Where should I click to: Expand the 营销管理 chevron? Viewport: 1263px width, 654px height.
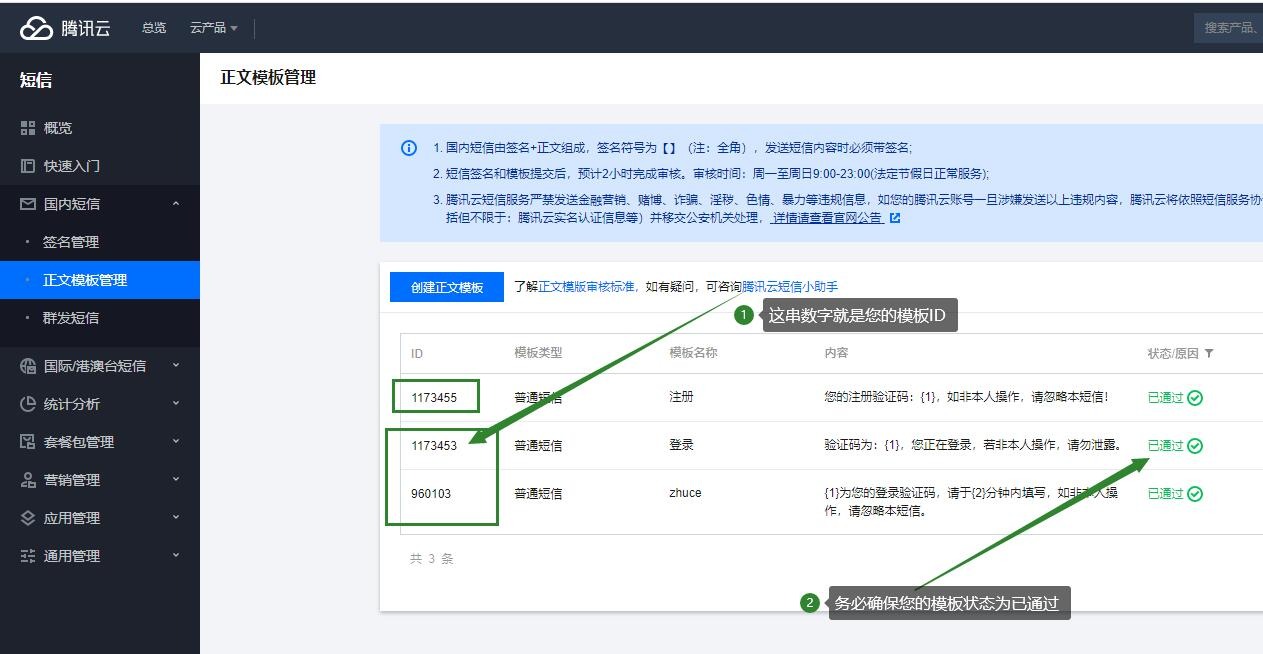(176, 480)
